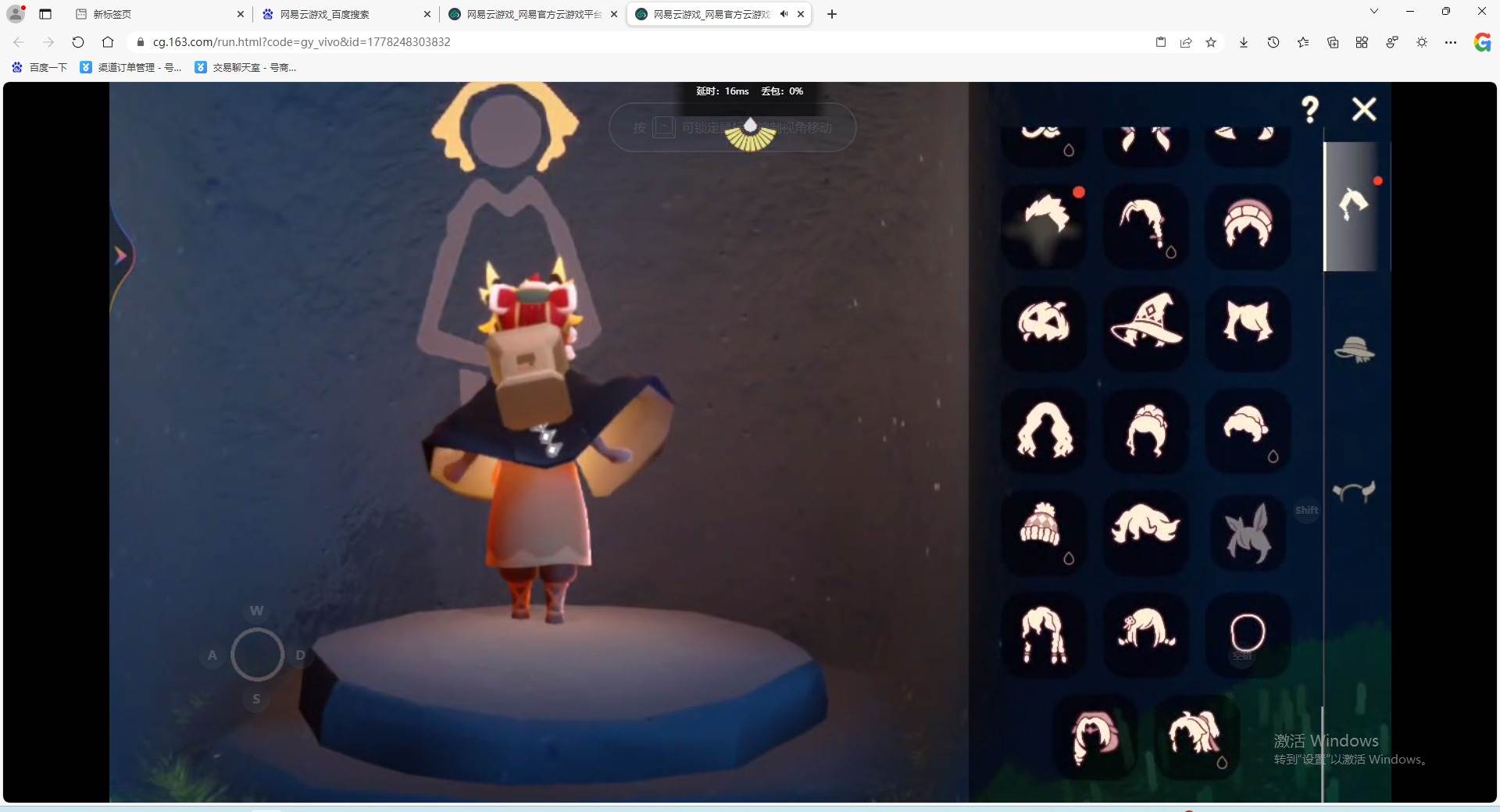The width and height of the screenshot is (1500, 812).
Task: Select the pumpkin head mask
Action: click(1045, 327)
